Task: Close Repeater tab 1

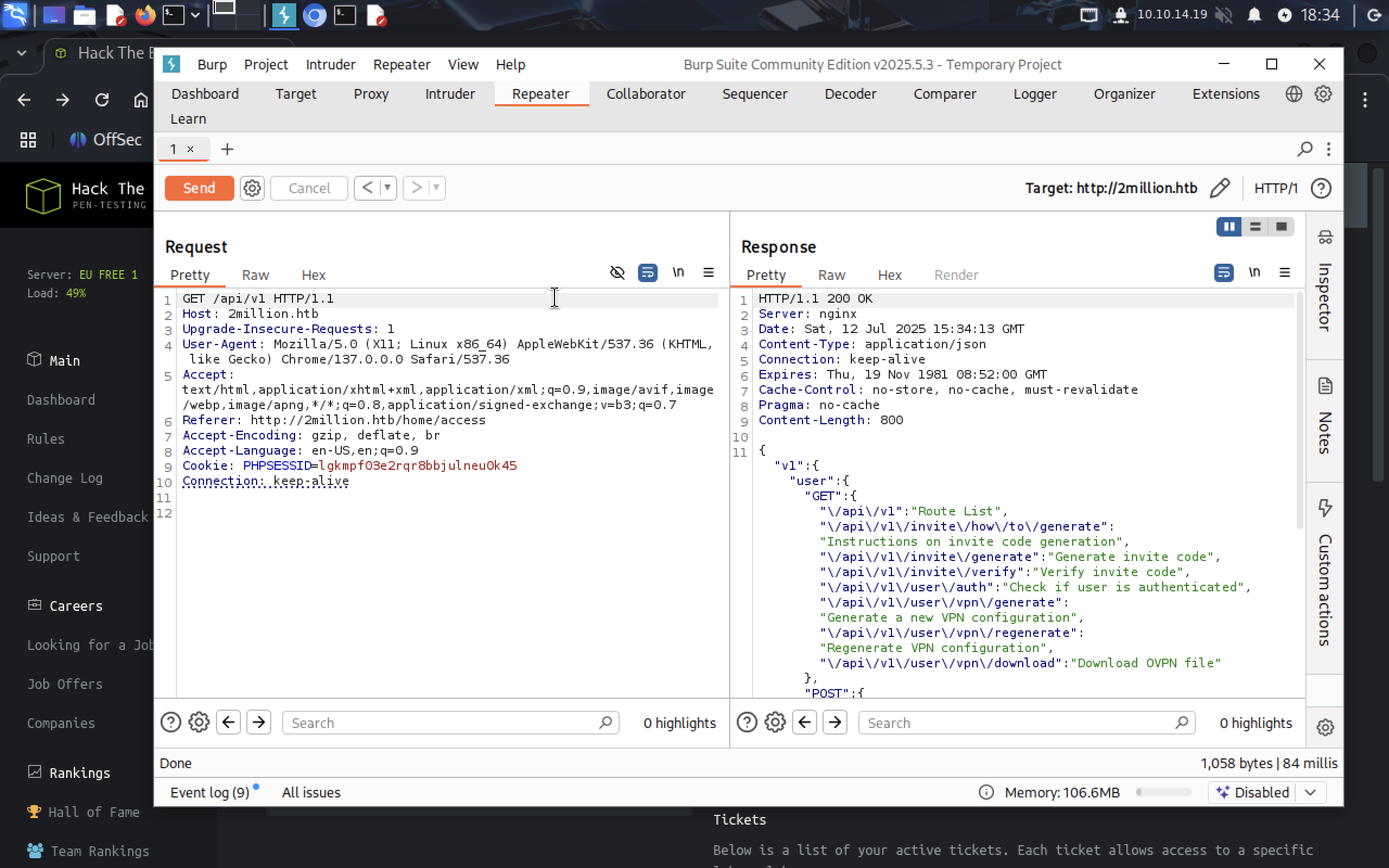Action: (190, 149)
